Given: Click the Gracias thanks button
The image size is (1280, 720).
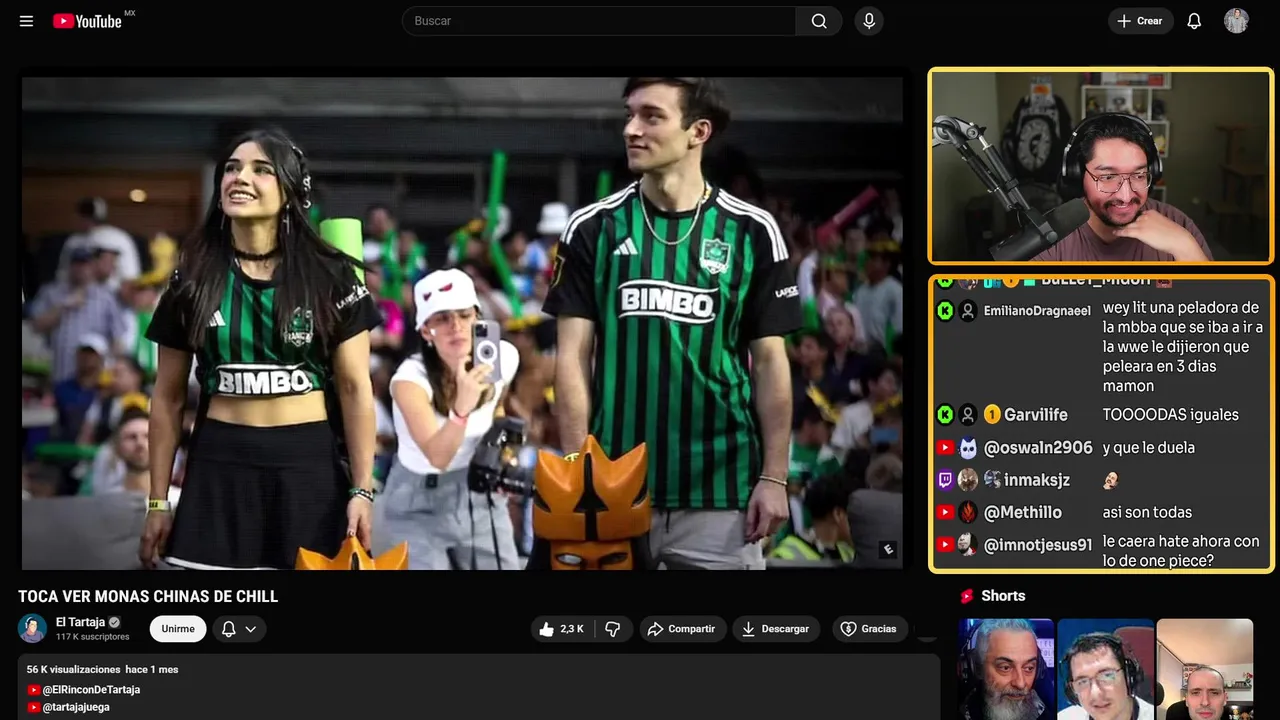Looking at the screenshot, I should click(868, 629).
